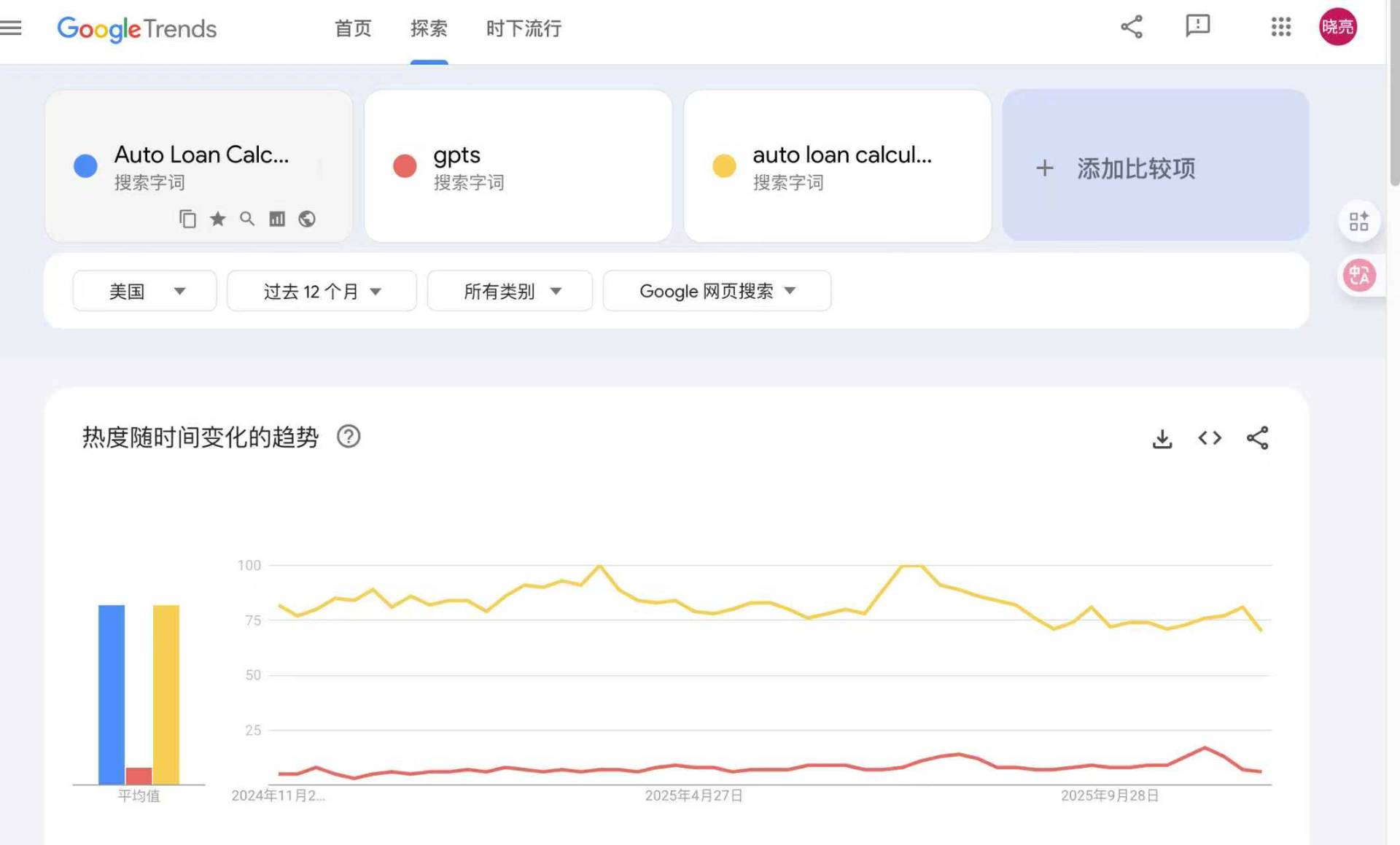Star icon under Auto Loan Calc card

point(217,219)
